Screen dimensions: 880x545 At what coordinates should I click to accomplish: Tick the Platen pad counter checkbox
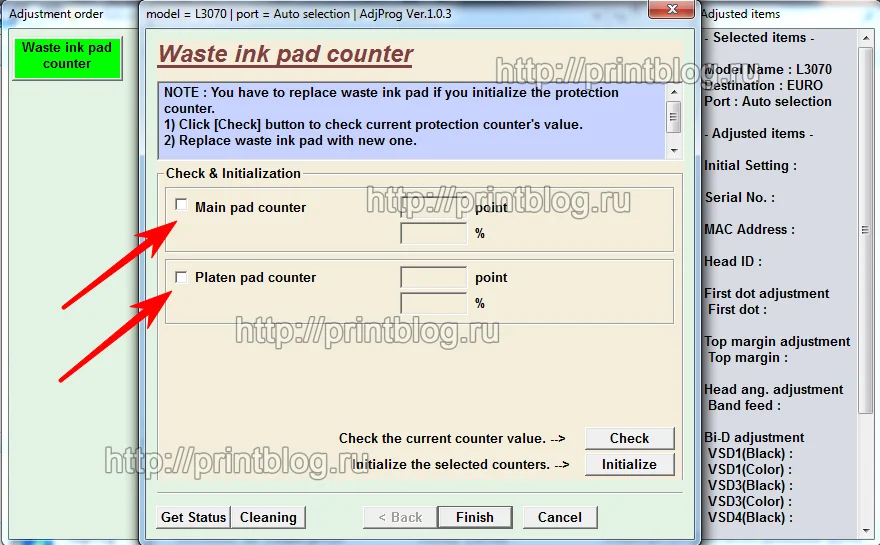[x=181, y=277]
